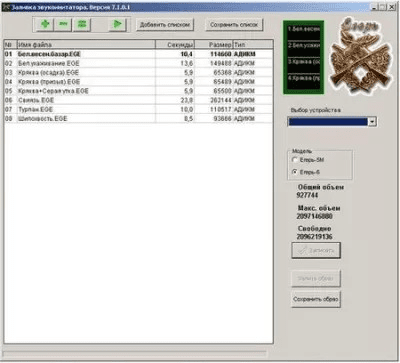Click the green clear-list toolbar icon
The image size is (400, 363).
pyautogui.click(x=82, y=24)
